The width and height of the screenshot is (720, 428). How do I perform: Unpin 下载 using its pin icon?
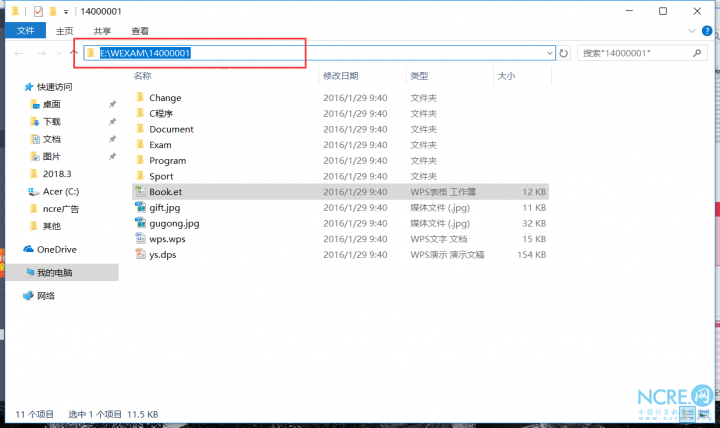[x=112, y=122]
